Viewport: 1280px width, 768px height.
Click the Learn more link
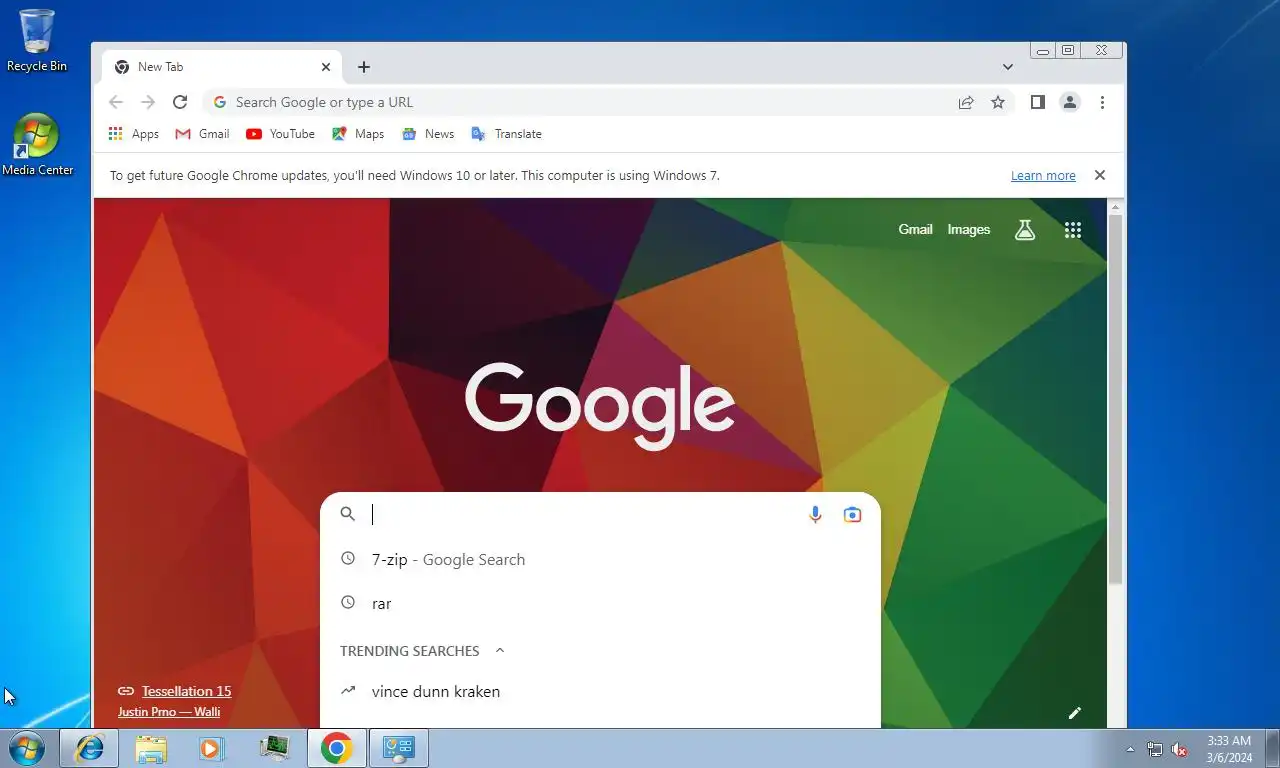[x=1043, y=176]
